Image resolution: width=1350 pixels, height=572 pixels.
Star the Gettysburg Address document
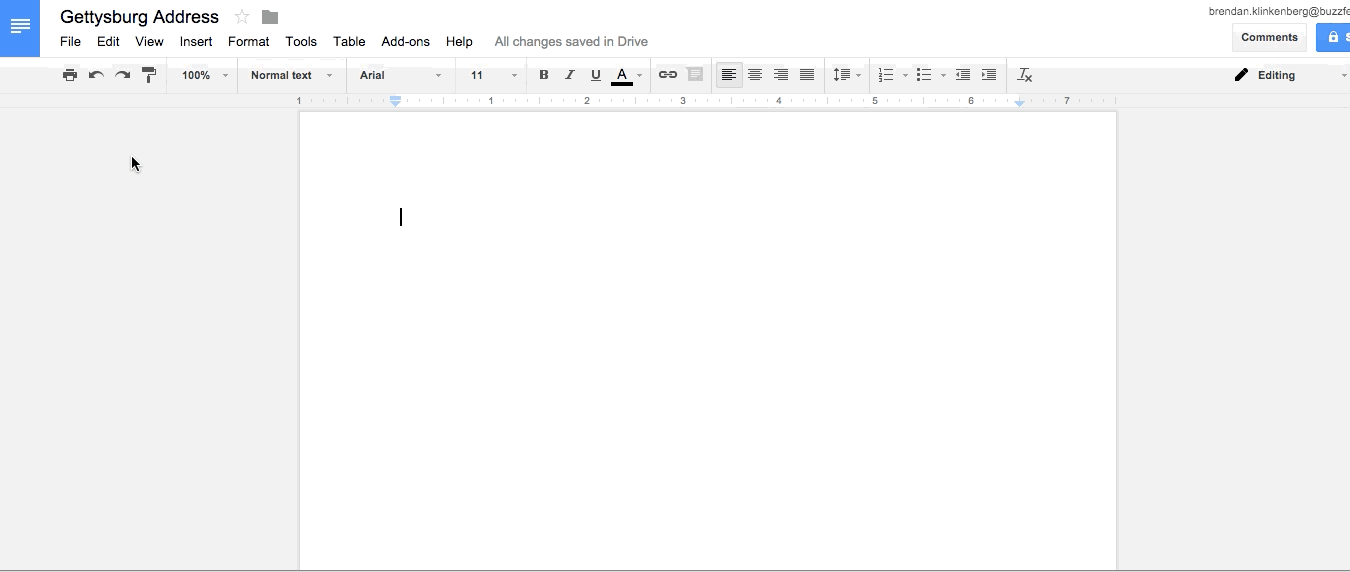tap(242, 17)
